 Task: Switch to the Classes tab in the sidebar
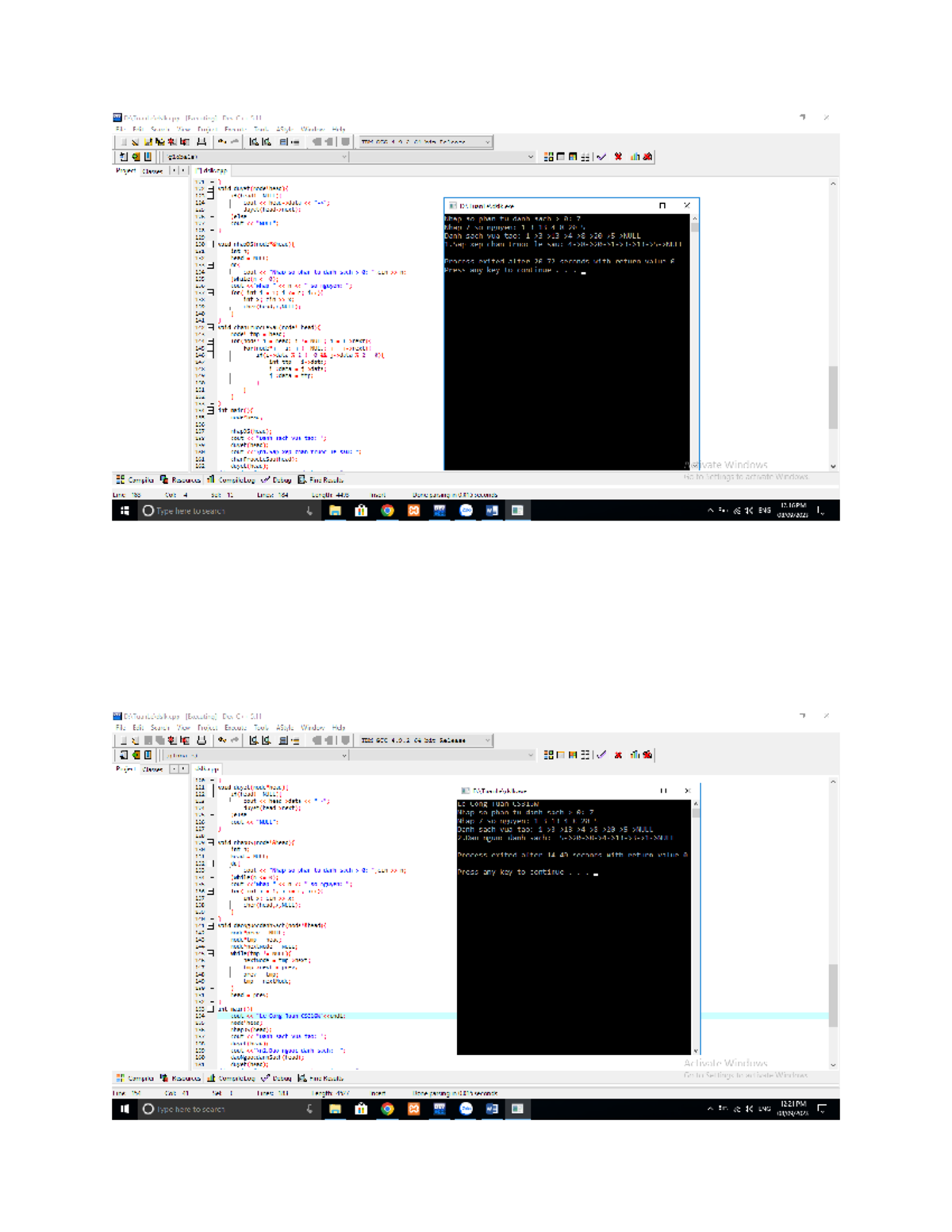click(x=152, y=170)
